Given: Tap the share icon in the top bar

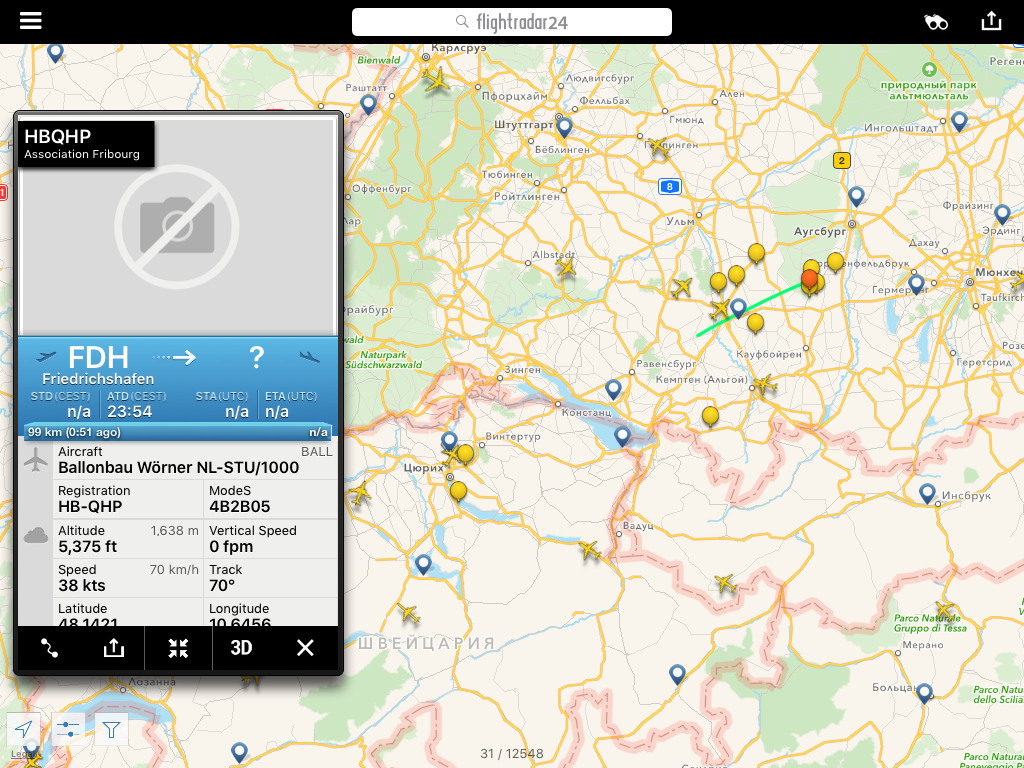Looking at the screenshot, I should (x=991, y=22).
